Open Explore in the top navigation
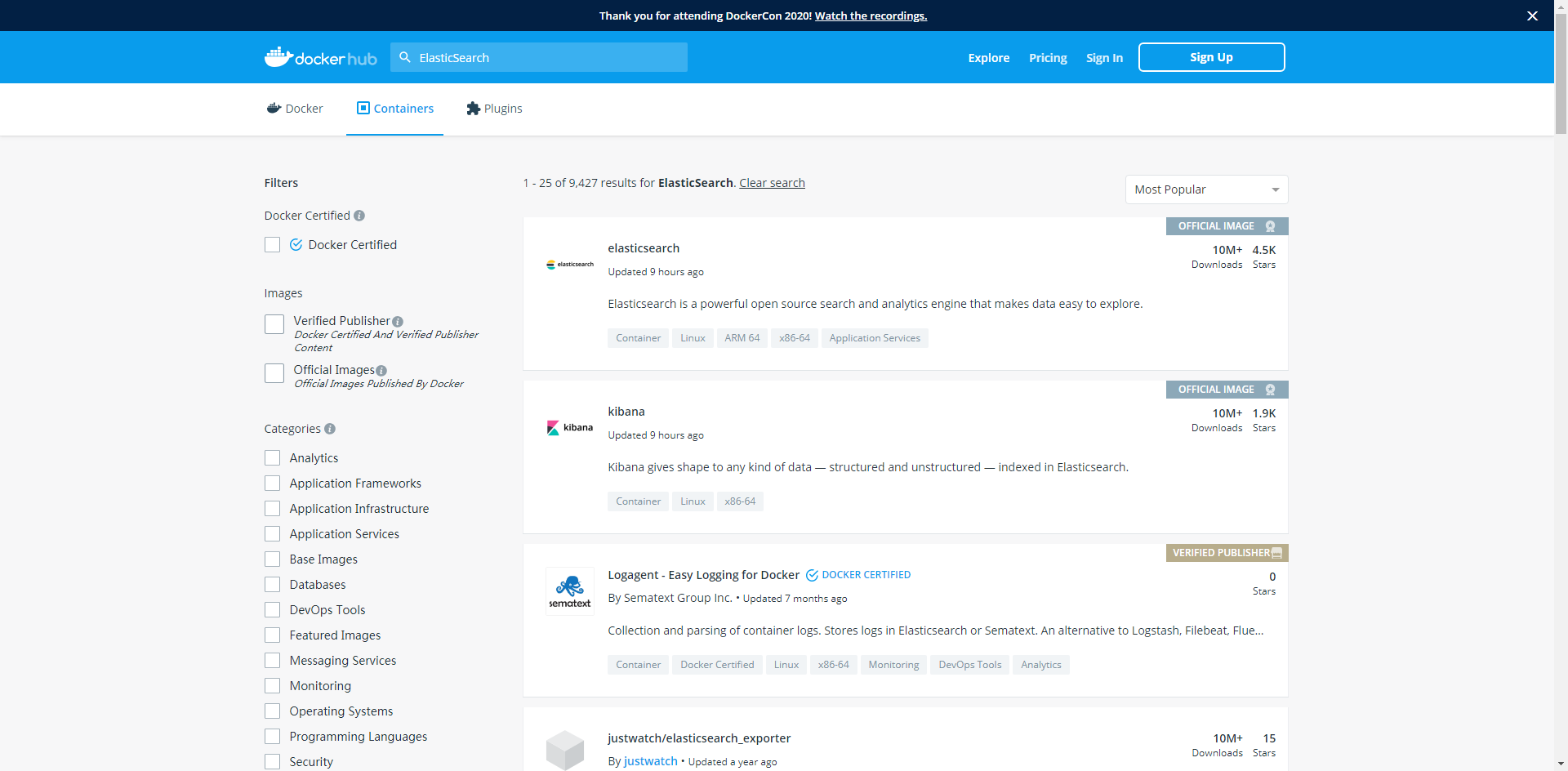1568x771 pixels. coord(989,58)
